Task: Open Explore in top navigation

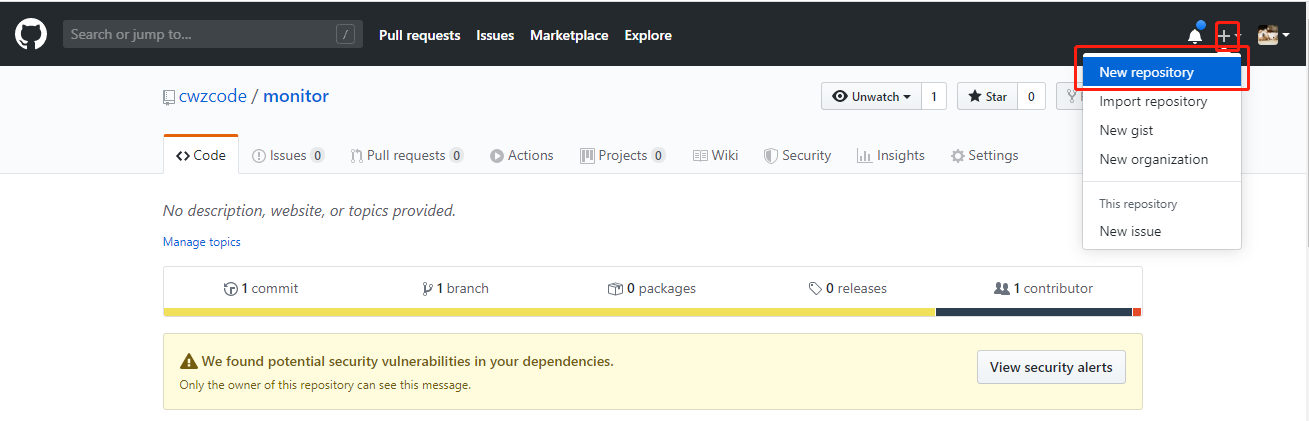Action: pyautogui.click(x=648, y=35)
